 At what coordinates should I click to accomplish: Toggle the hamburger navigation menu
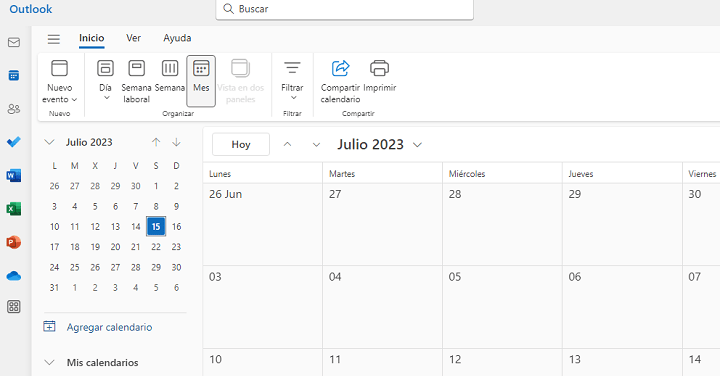(54, 39)
